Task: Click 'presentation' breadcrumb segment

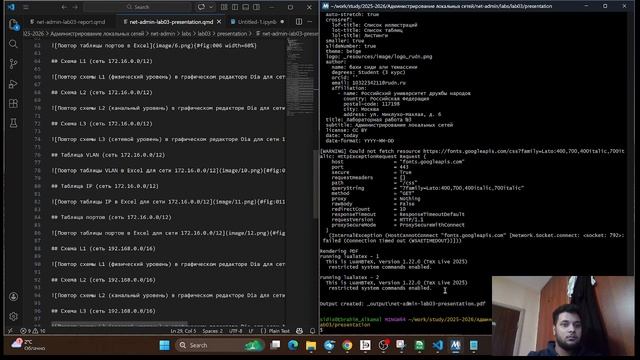Action: [x=232, y=34]
